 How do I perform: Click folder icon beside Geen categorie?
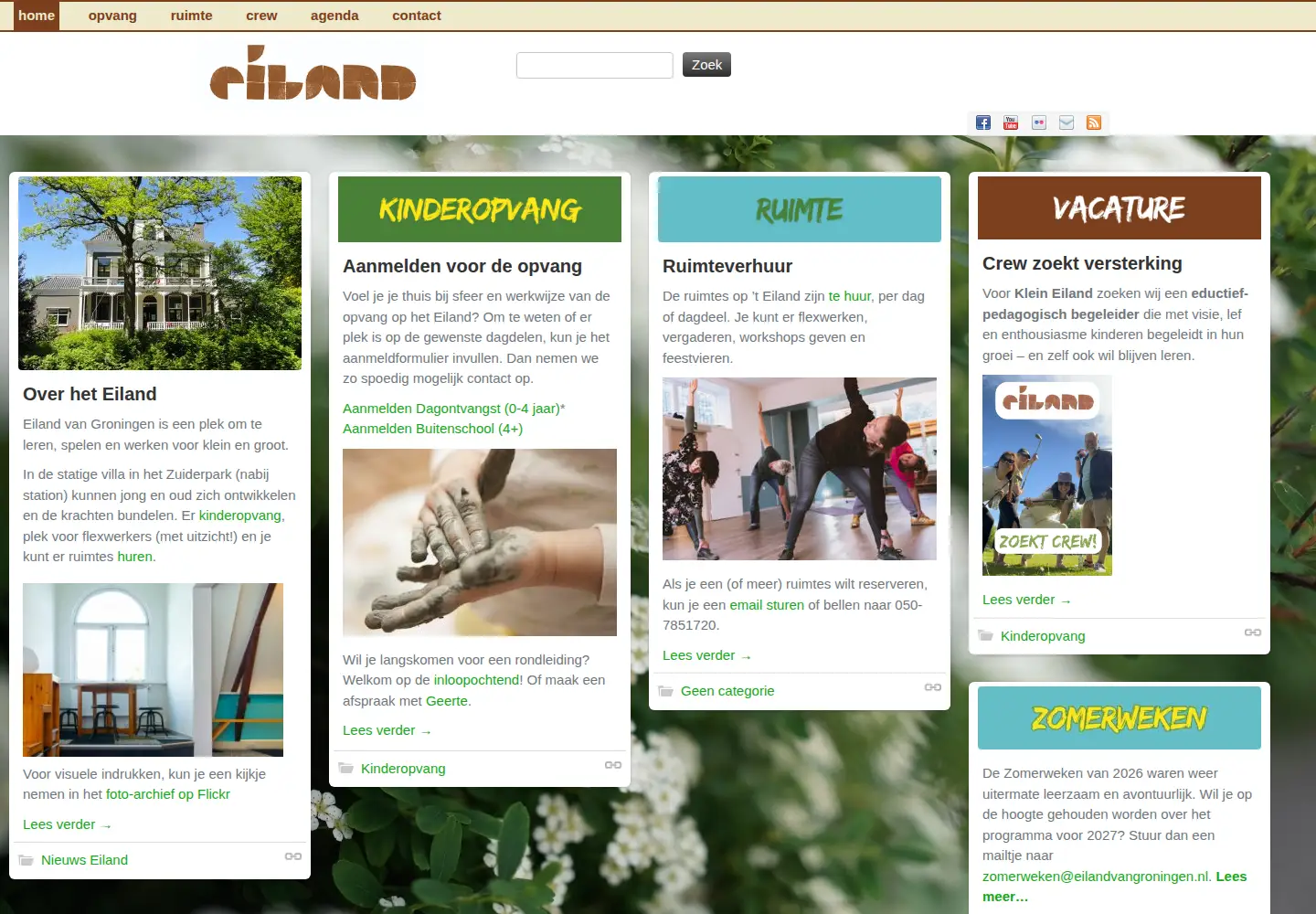coord(666,691)
